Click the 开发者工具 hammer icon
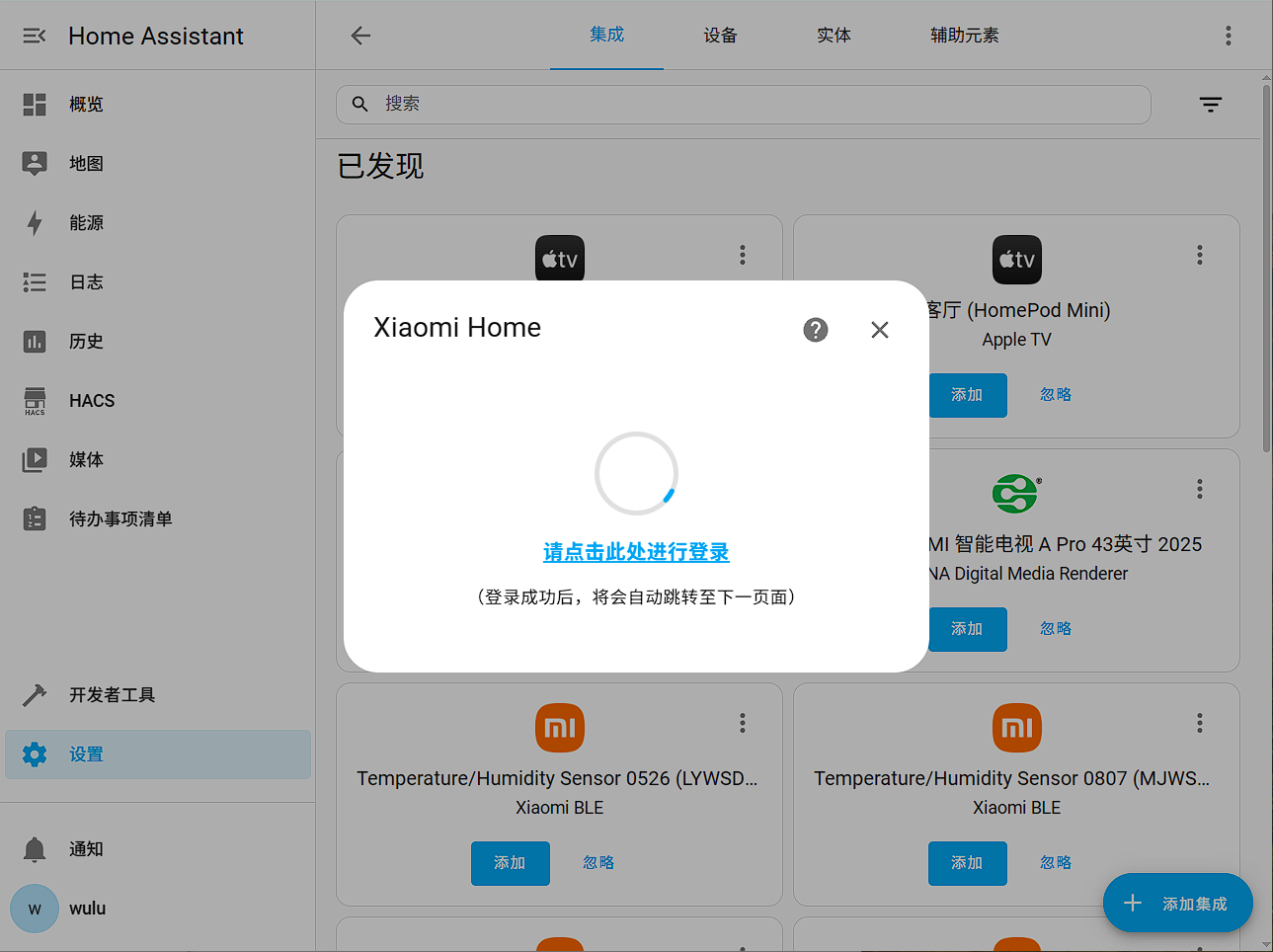The height and width of the screenshot is (952, 1273). [35, 695]
